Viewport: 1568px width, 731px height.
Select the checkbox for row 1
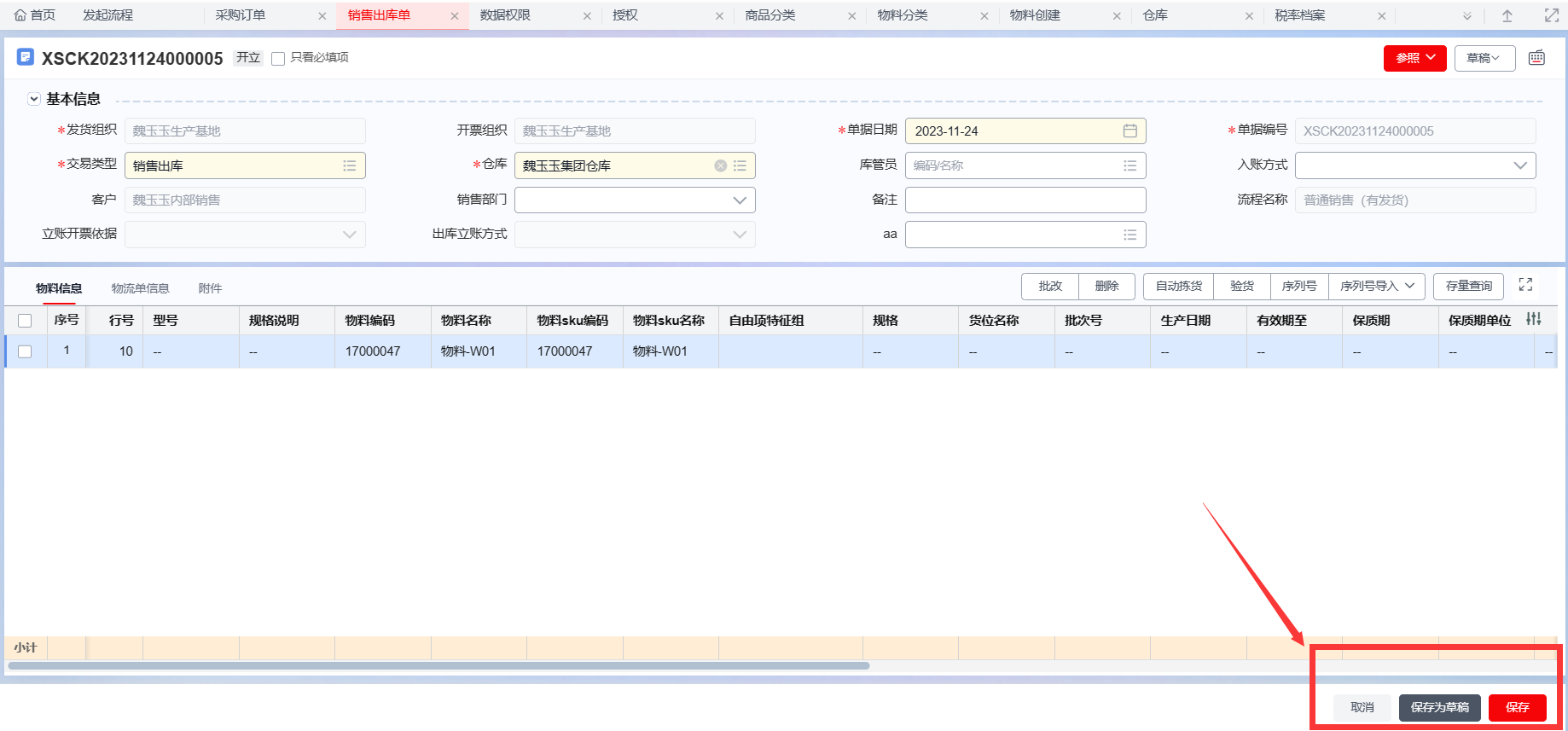click(25, 351)
